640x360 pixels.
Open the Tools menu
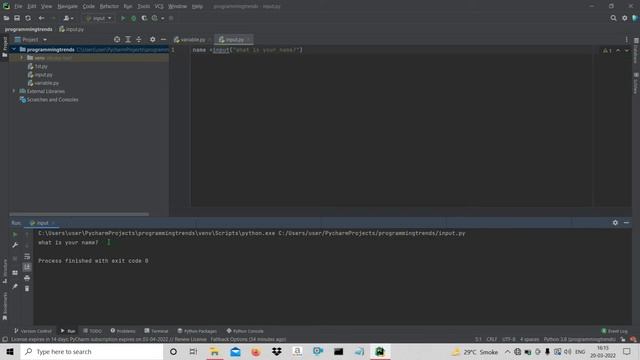point(143,7)
